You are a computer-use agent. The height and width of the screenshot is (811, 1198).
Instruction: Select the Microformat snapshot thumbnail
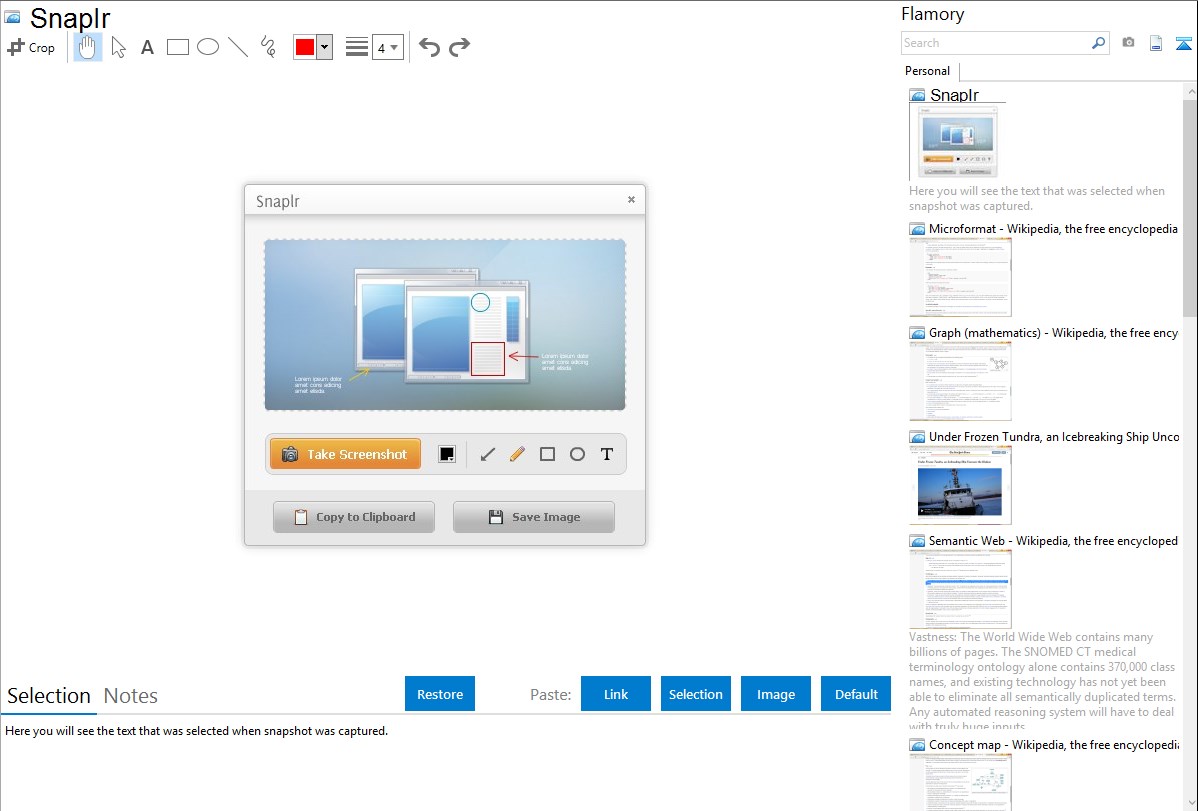[960, 277]
